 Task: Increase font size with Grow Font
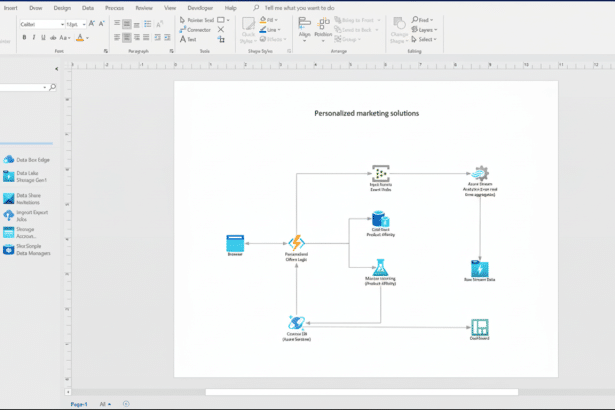(x=92, y=24)
